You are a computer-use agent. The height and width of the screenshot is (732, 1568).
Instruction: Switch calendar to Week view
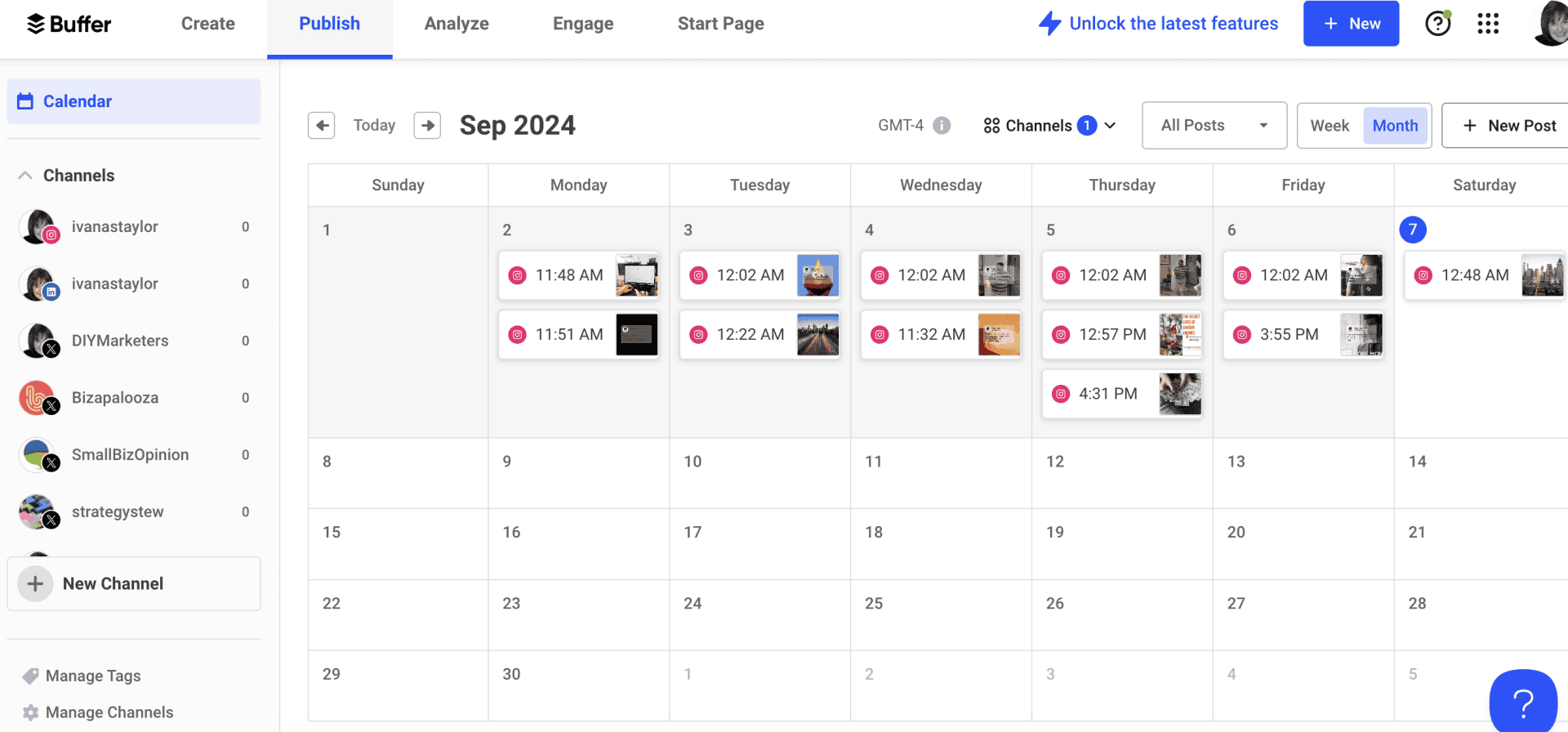tap(1330, 125)
